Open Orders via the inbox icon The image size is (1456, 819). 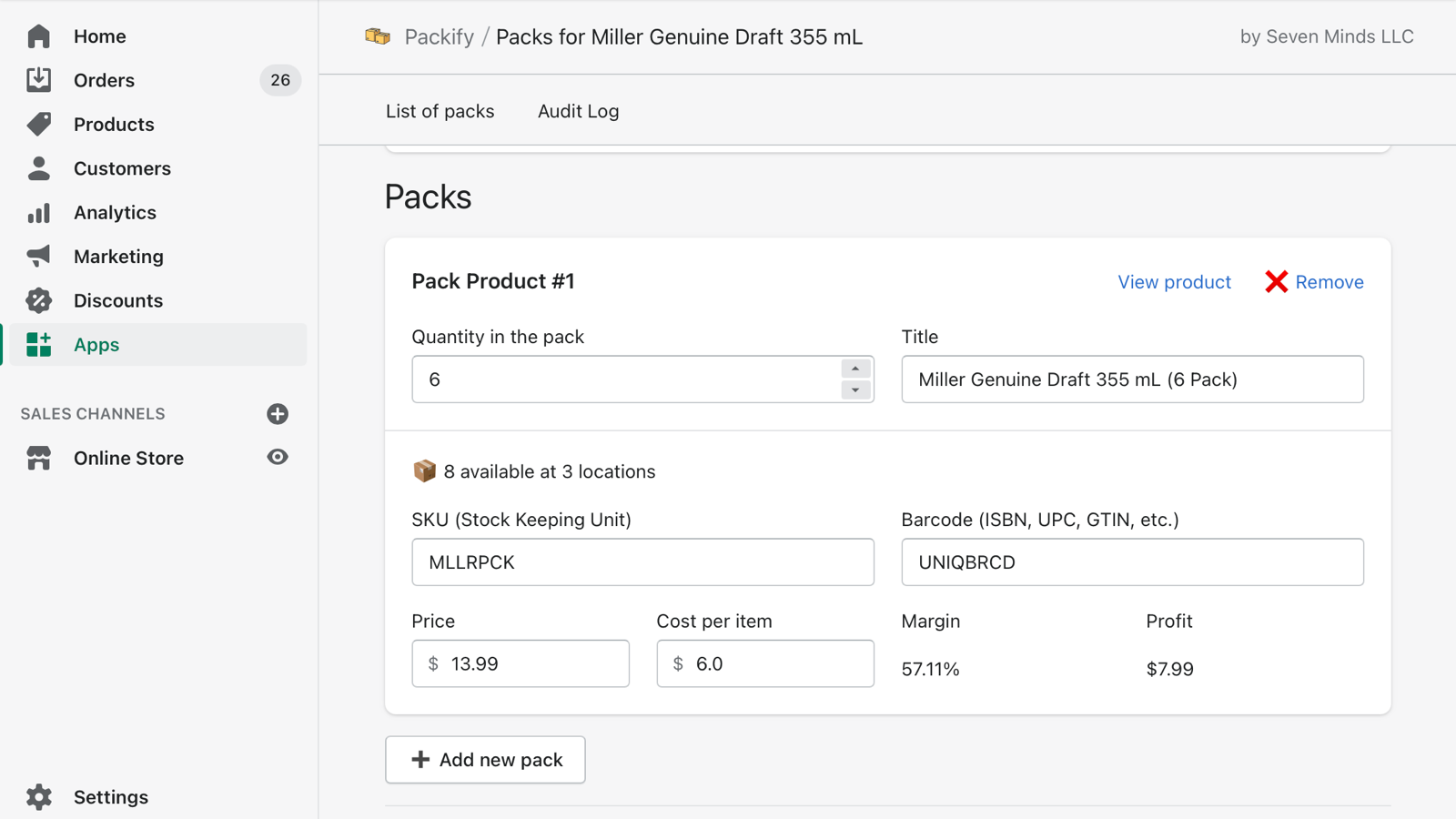39,80
